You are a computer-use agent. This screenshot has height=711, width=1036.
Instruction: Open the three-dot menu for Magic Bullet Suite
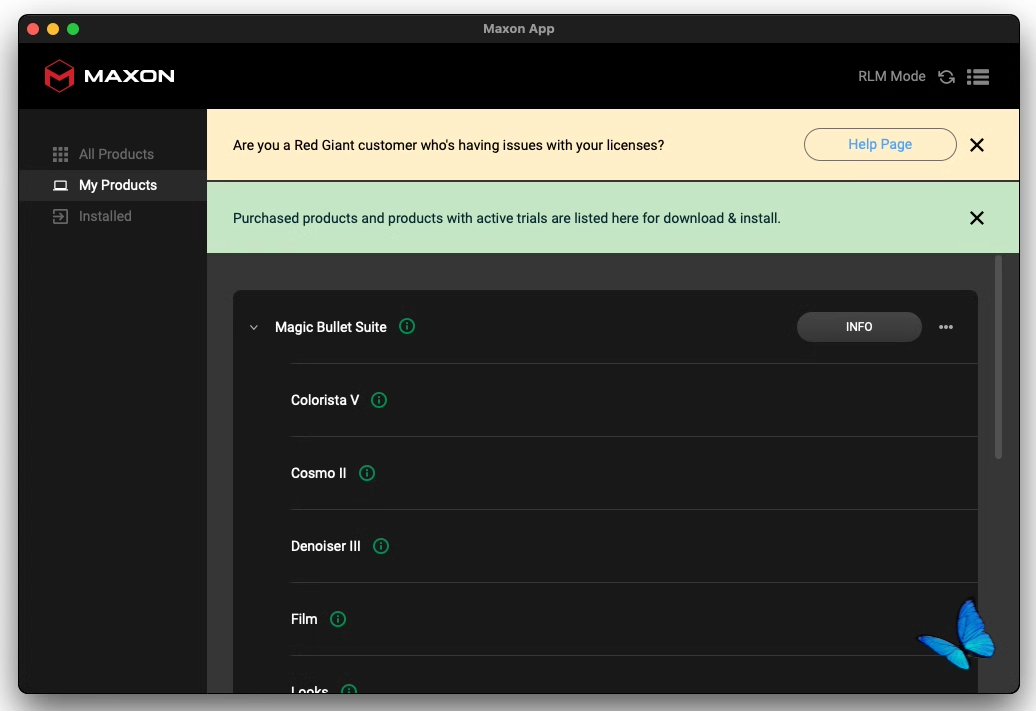(946, 327)
